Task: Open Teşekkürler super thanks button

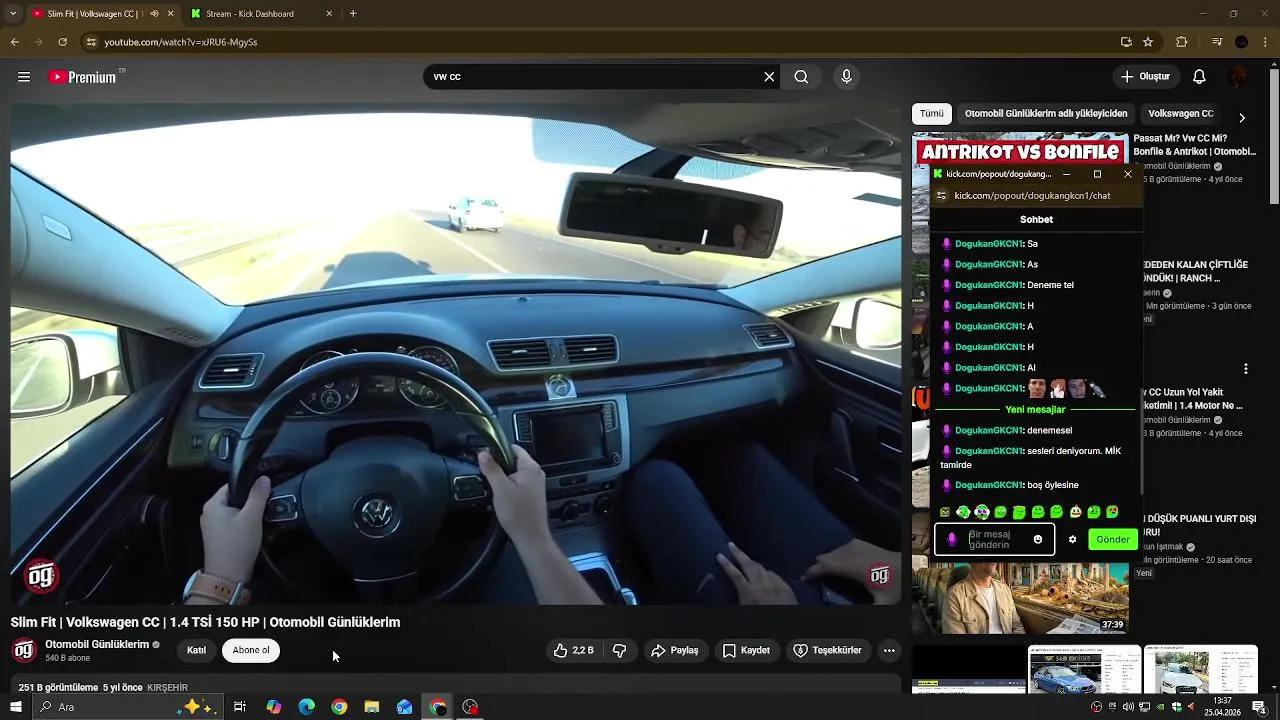Action: click(x=827, y=650)
